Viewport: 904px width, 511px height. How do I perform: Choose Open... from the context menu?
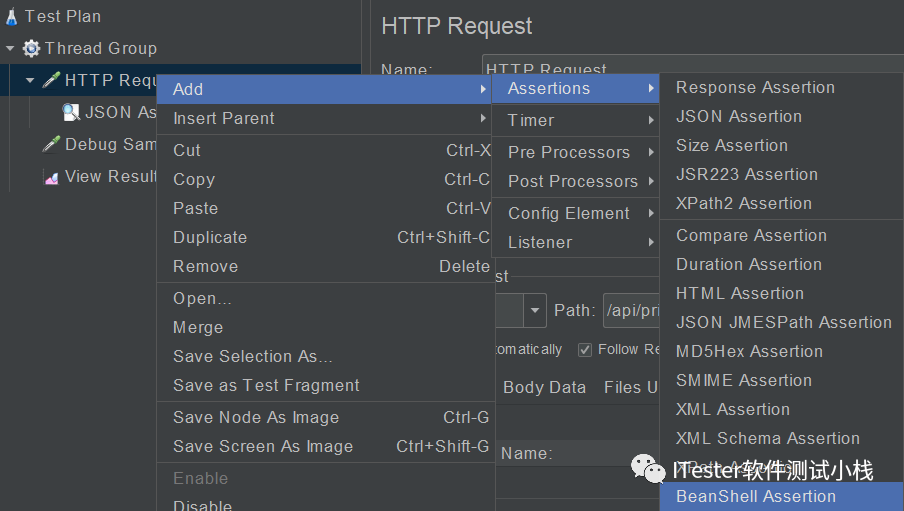click(x=324, y=298)
